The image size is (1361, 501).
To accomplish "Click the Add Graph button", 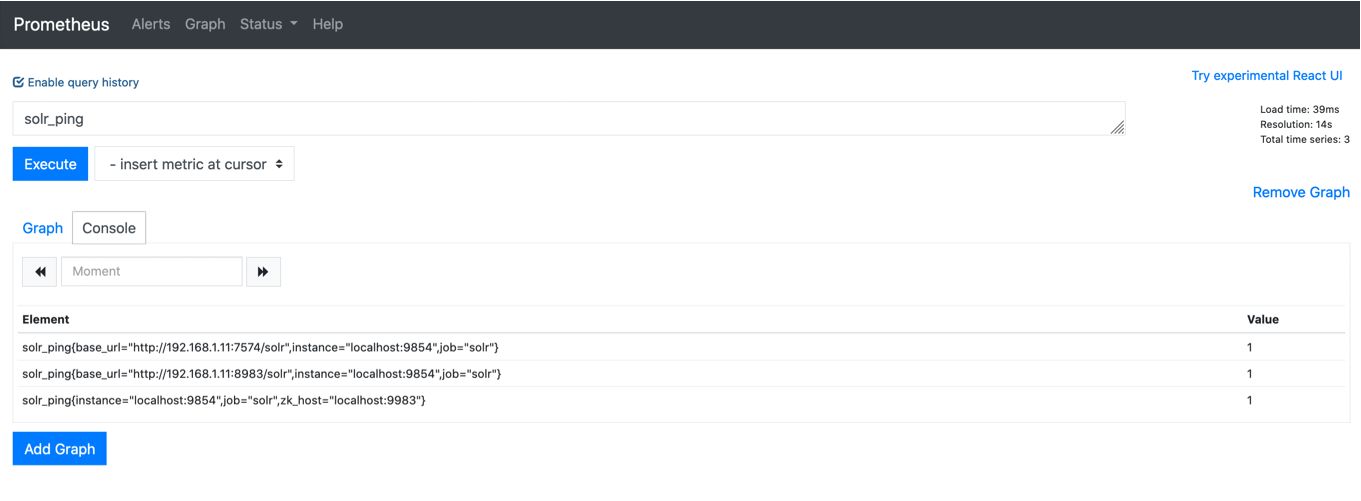I will pos(59,449).
